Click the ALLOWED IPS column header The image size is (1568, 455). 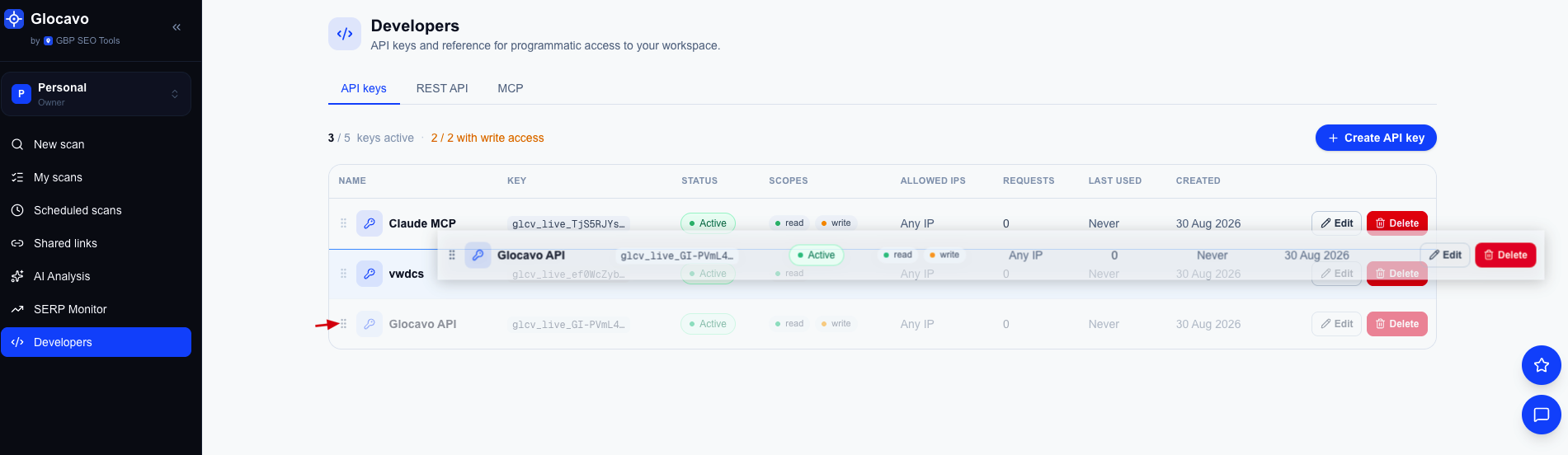[933, 181]
